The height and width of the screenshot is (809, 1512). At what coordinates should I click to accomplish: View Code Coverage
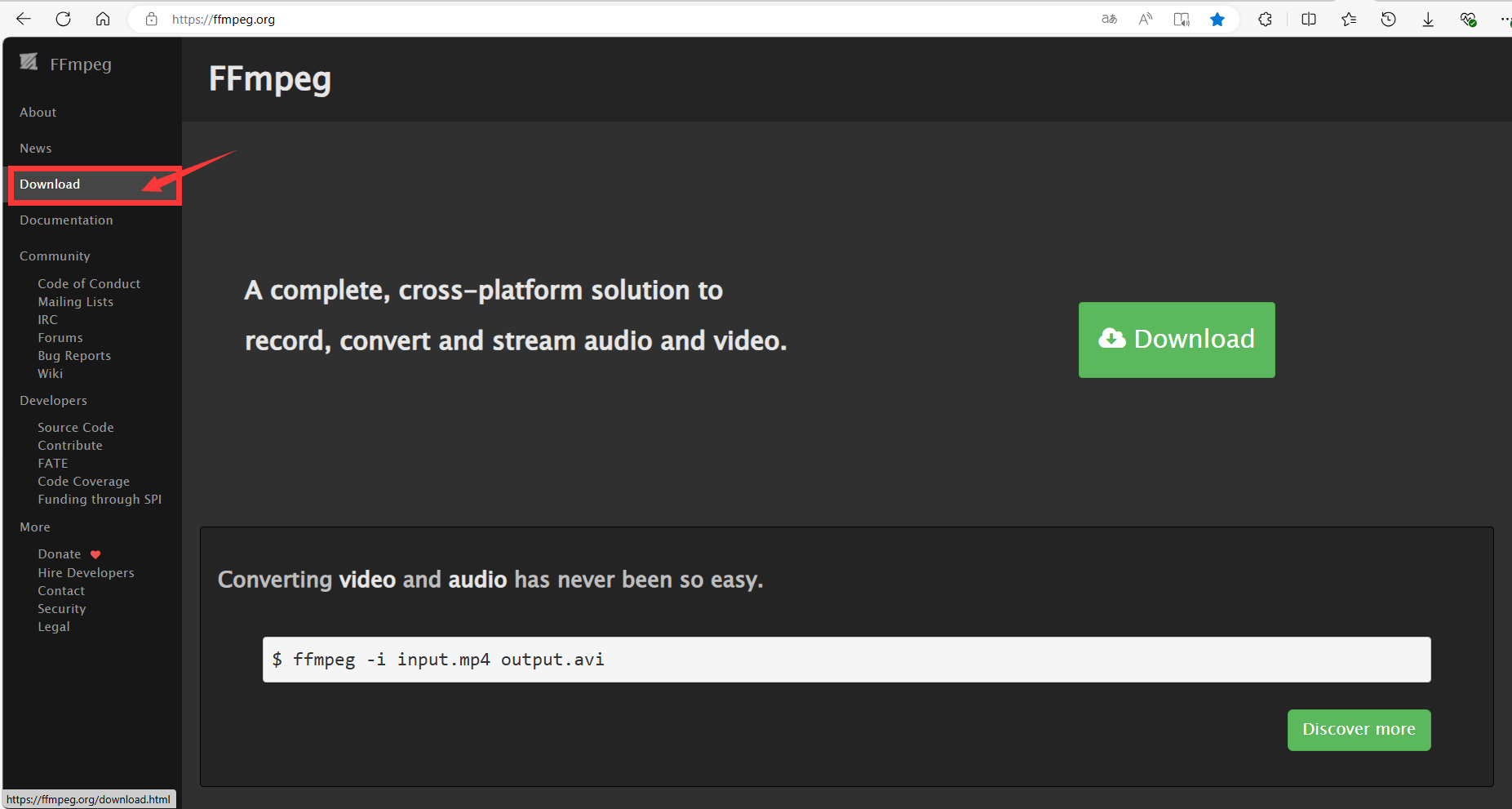click(x=83, y=482)
